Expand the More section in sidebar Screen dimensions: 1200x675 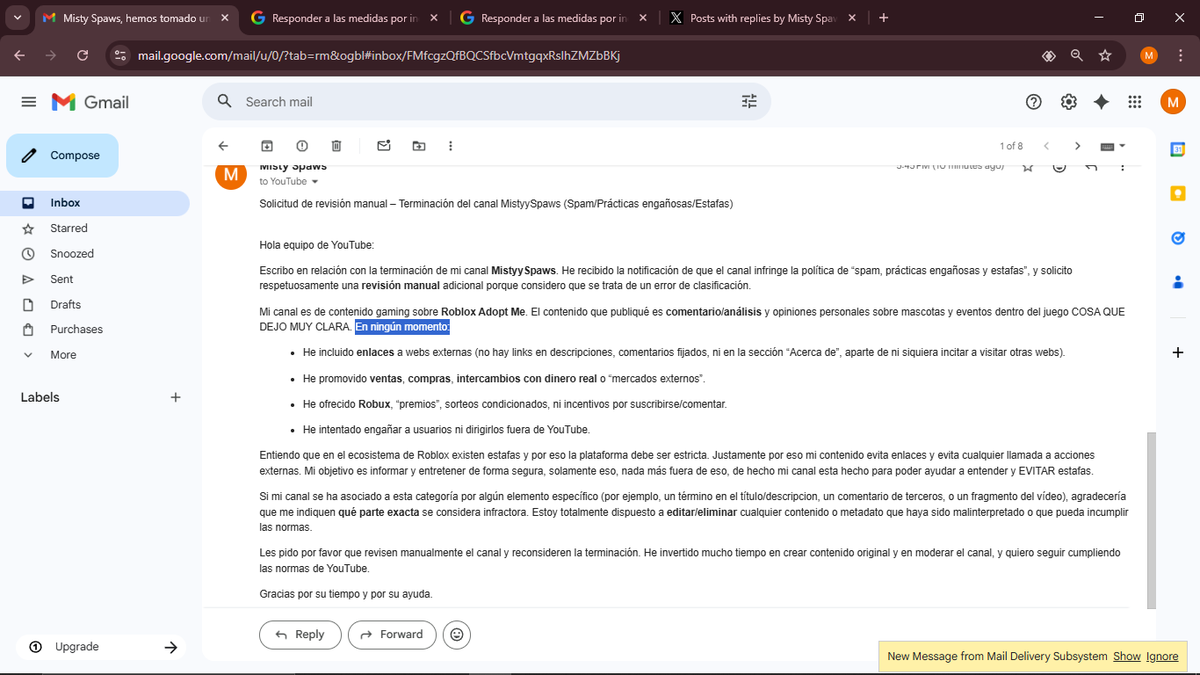63,355
